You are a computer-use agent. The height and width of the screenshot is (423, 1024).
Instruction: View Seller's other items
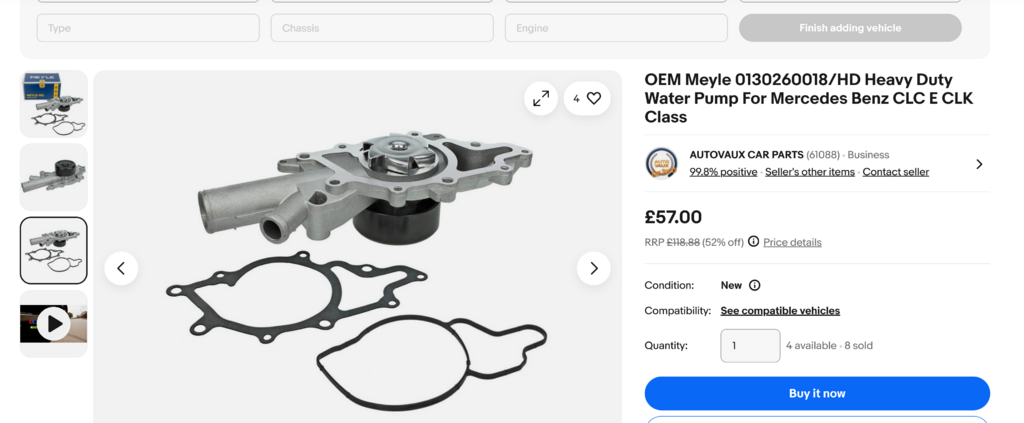[809, 172]
